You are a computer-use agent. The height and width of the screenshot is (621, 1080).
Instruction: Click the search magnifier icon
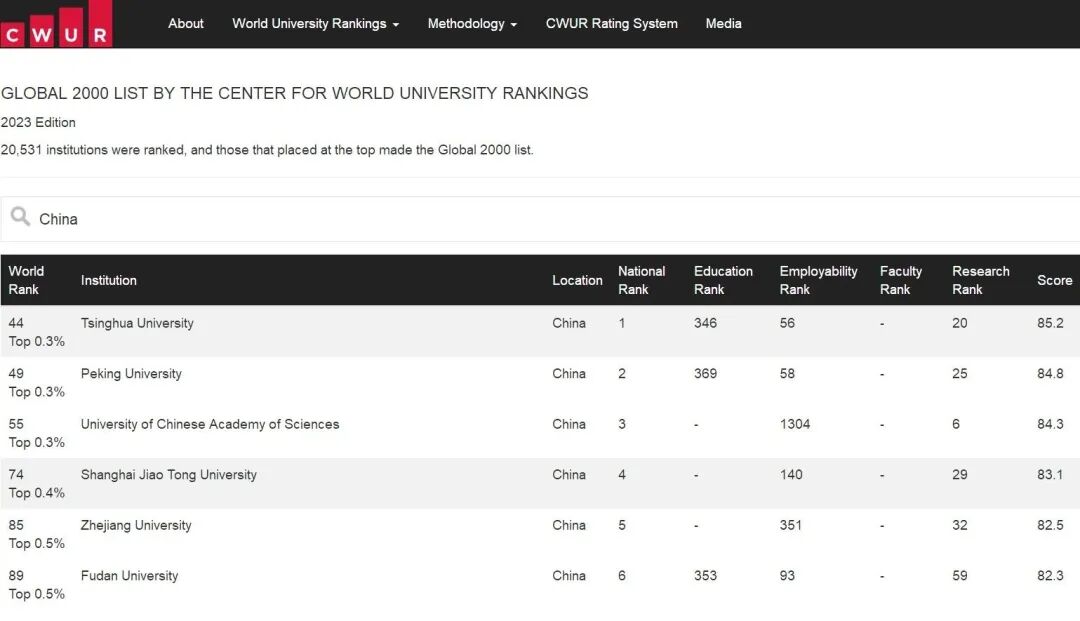click(x=20, y=216)
